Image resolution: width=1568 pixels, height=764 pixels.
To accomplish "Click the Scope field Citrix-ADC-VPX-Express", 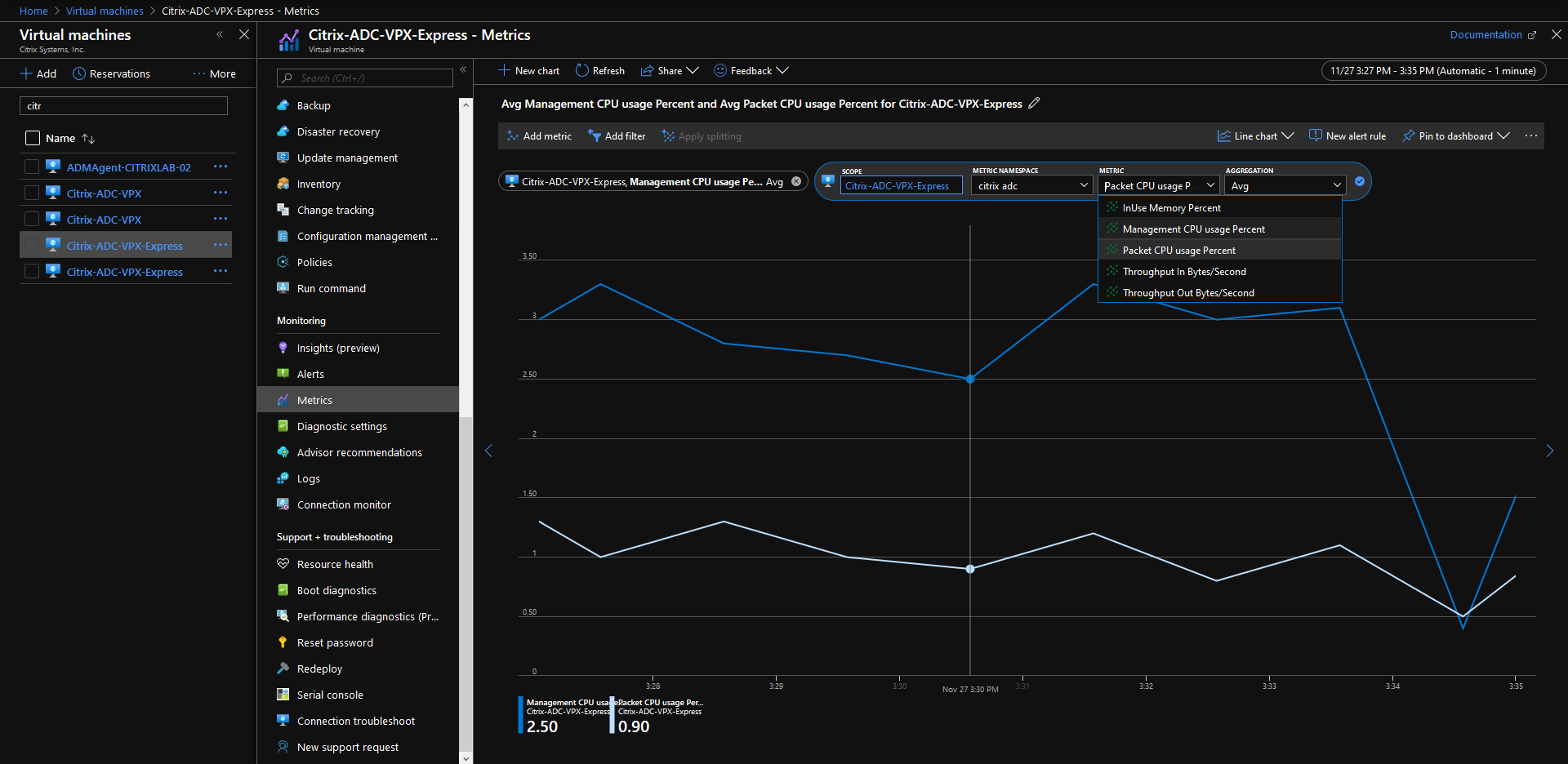I will [x=902, y=185].
